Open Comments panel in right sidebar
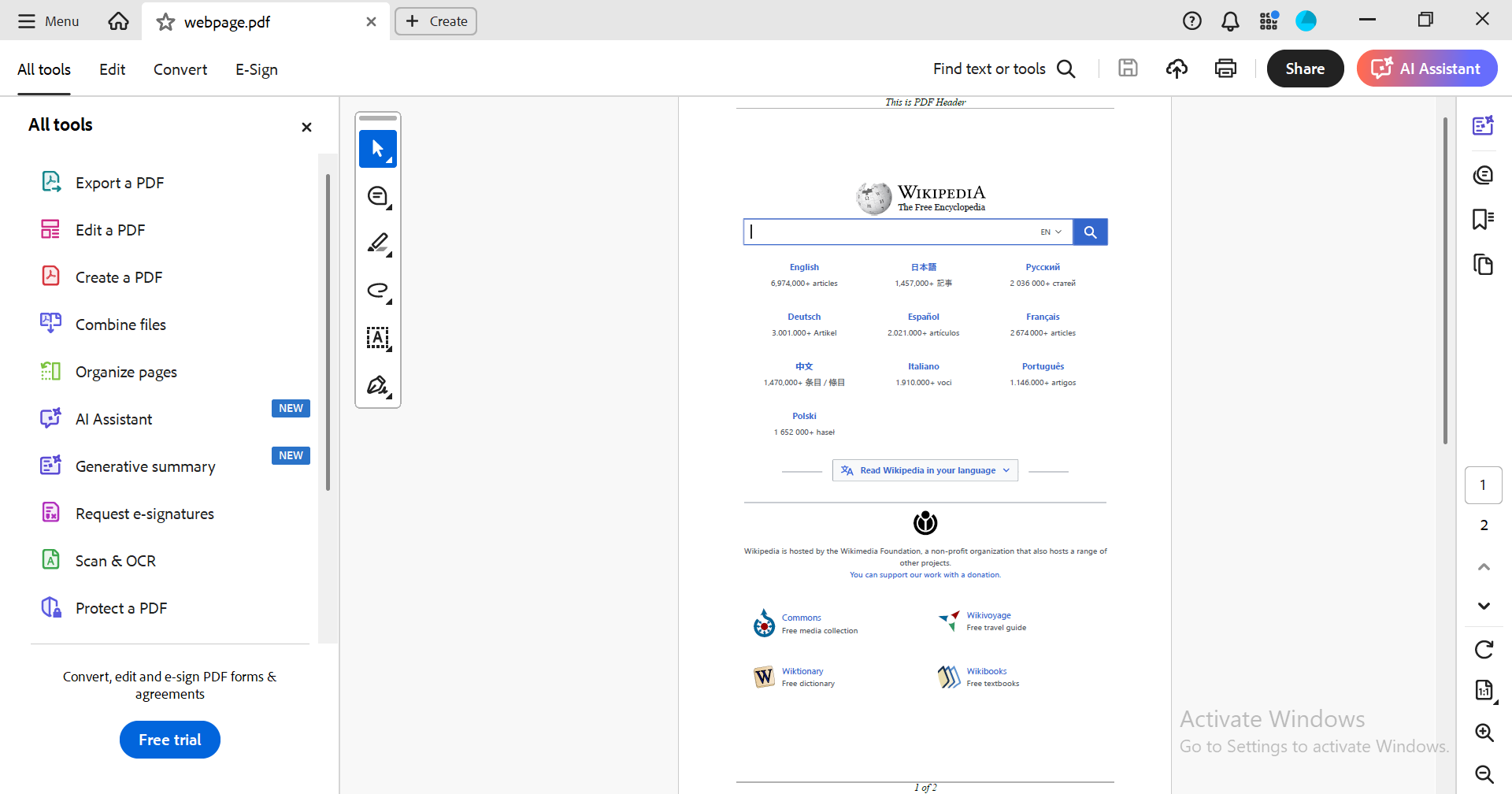The height and width of the screenshot is (794, 1512). click(1484, 174)
